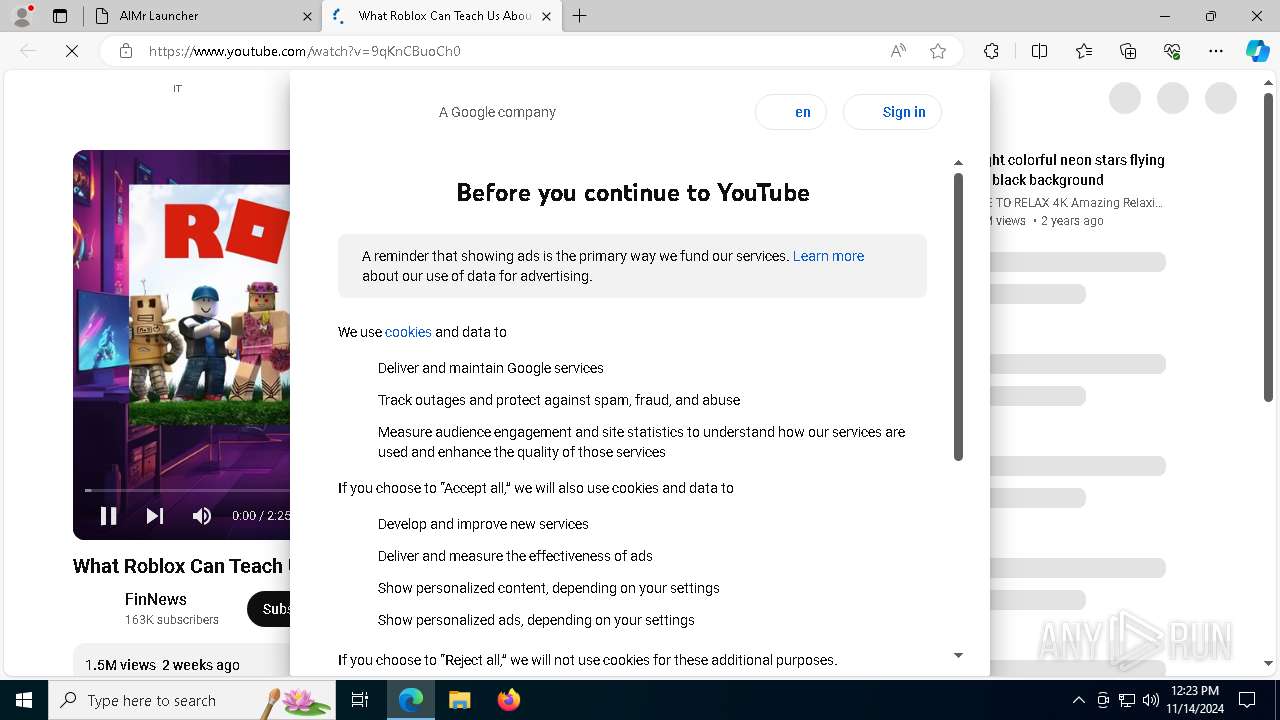Open File Explorer from taskbar
The width and height of the screenshot is (1280, 720).
pyautogui.click(x=459, y=700)
